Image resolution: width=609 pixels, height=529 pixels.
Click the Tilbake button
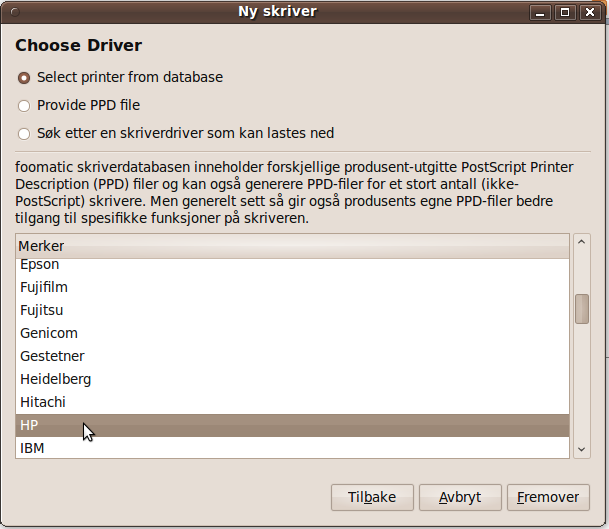click(x=372, y=497)
